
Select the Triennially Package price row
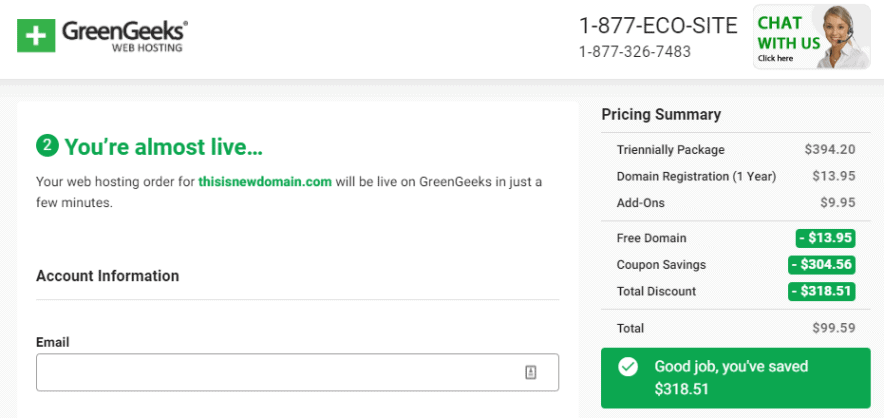click(735, 150)
